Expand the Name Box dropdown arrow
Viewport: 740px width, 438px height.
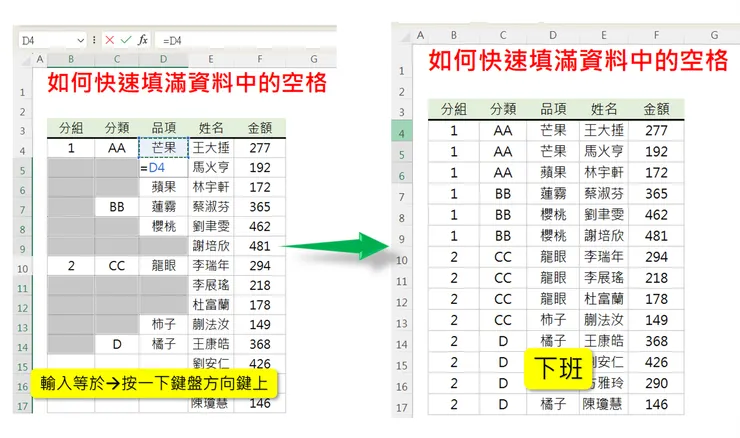point(81,41)
